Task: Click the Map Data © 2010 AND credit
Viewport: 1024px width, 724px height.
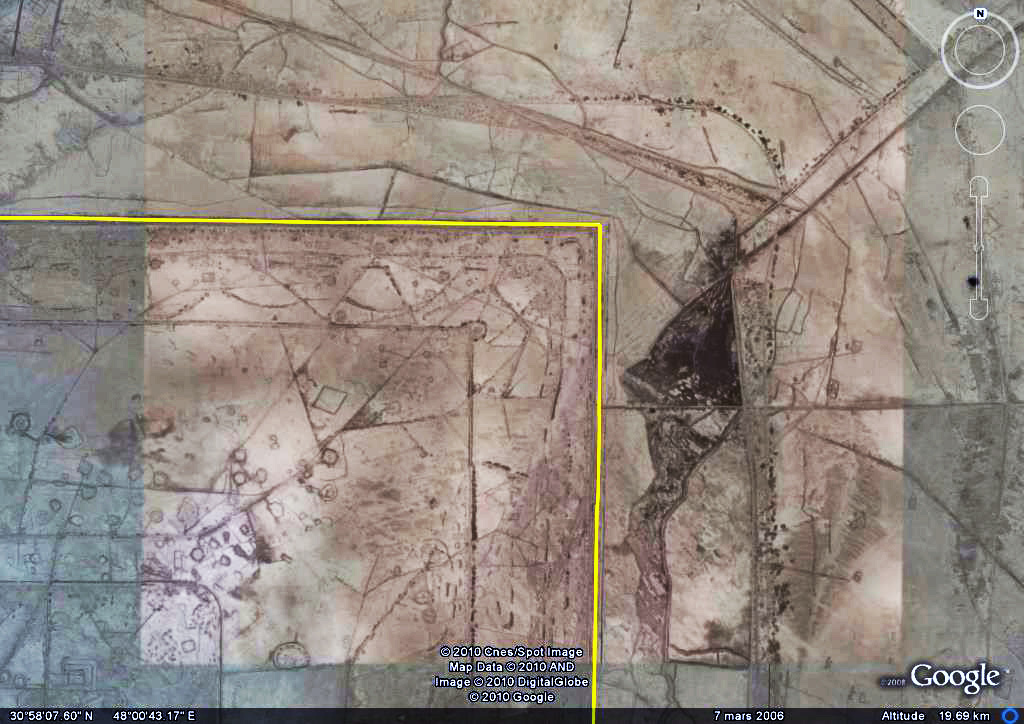Action: (511, 667)
